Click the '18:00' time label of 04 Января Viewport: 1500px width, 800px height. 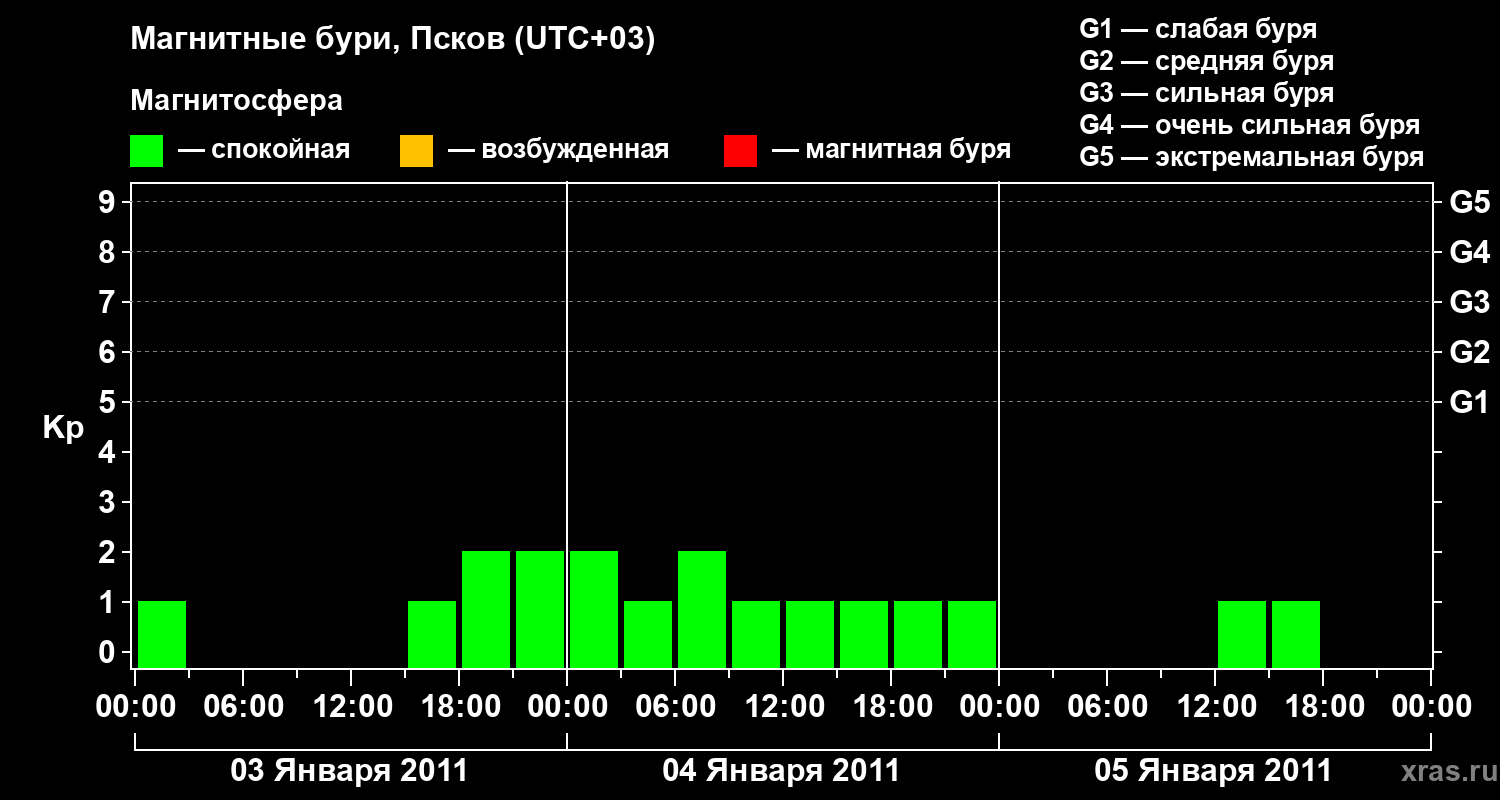891,707
